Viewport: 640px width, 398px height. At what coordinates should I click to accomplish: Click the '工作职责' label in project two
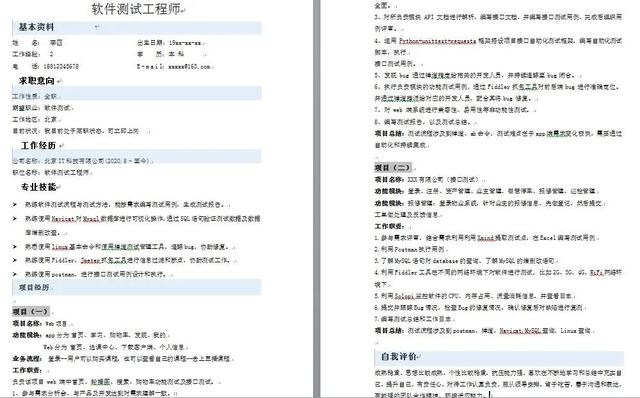(x=390, y=226)
